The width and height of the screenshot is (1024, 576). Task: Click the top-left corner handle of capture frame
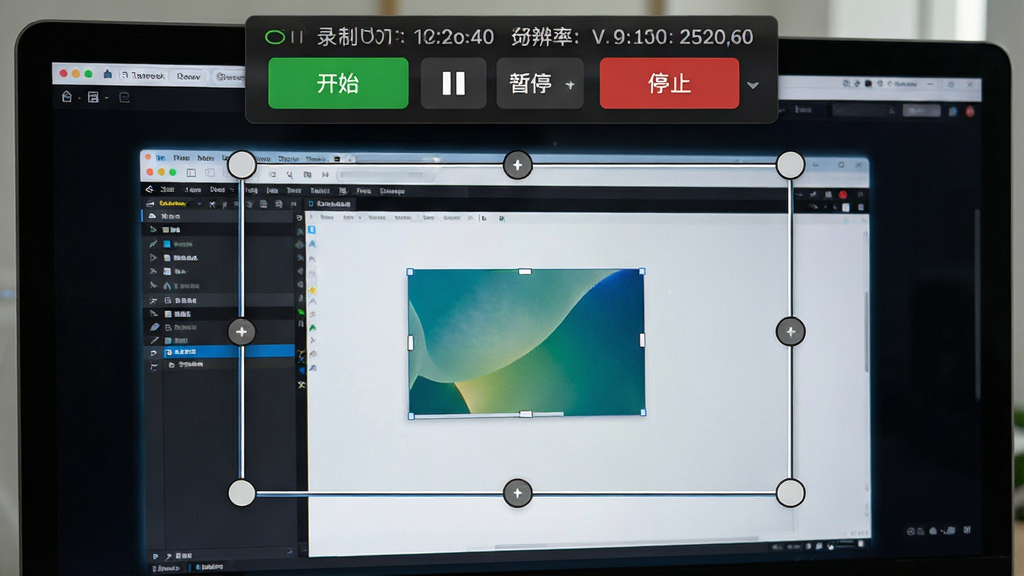[x=242, y=165]
